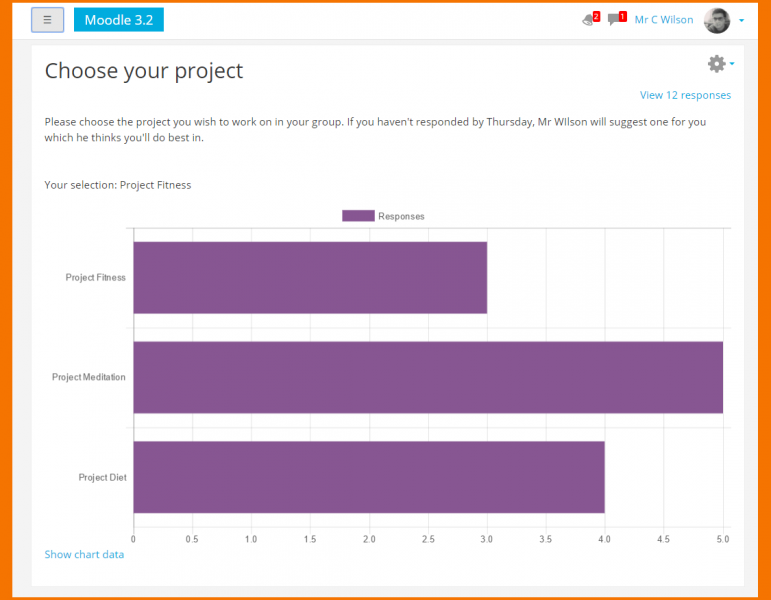This screenshot has width=771, height=600.
Task: Click the red unread notifications count badge
Action: (596, 16)
